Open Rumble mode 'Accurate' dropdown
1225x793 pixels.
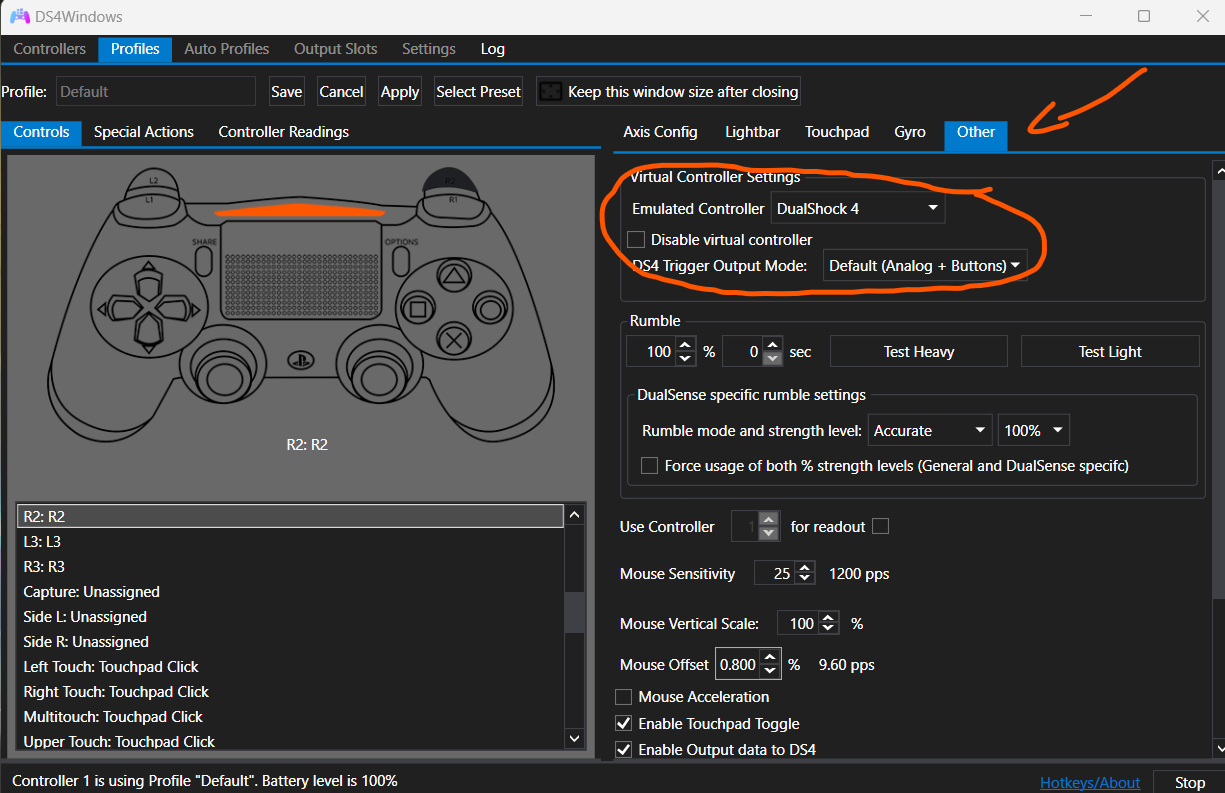coord(930,431)
